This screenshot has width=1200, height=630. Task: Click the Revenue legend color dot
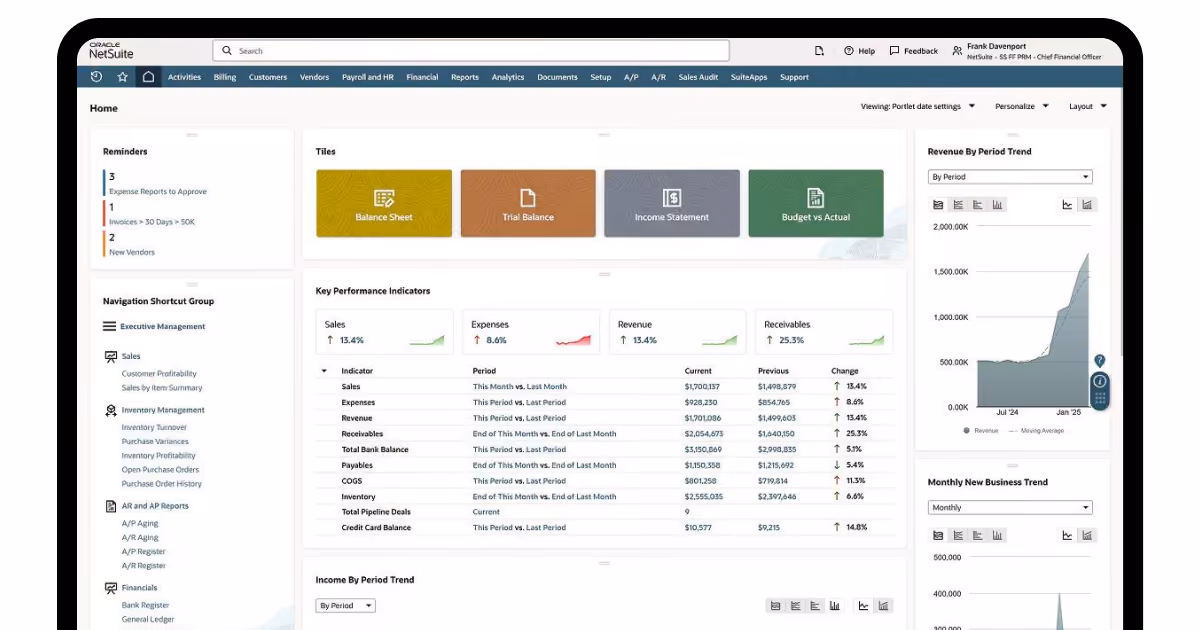pyautogui.click(x=967, y=431)
